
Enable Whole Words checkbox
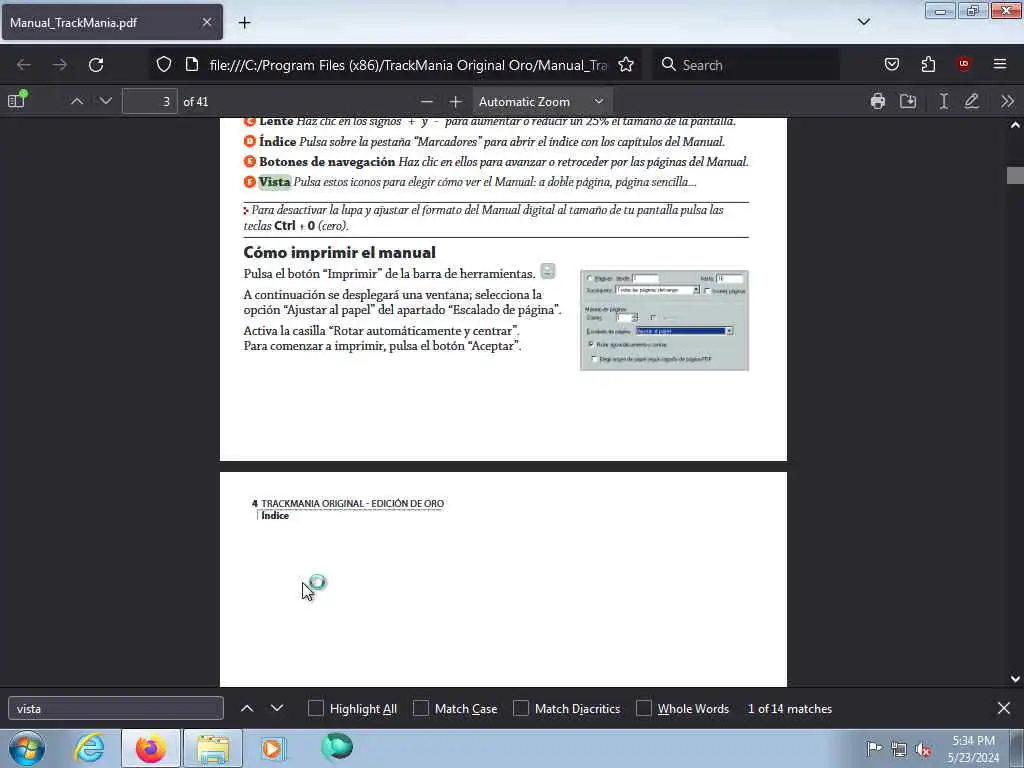644,709
